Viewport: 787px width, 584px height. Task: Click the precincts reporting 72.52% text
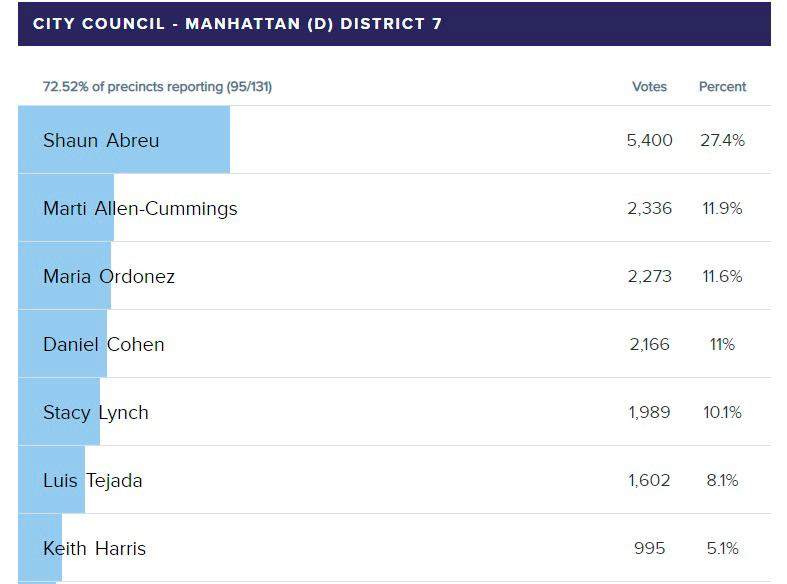(x=157, y=87)
